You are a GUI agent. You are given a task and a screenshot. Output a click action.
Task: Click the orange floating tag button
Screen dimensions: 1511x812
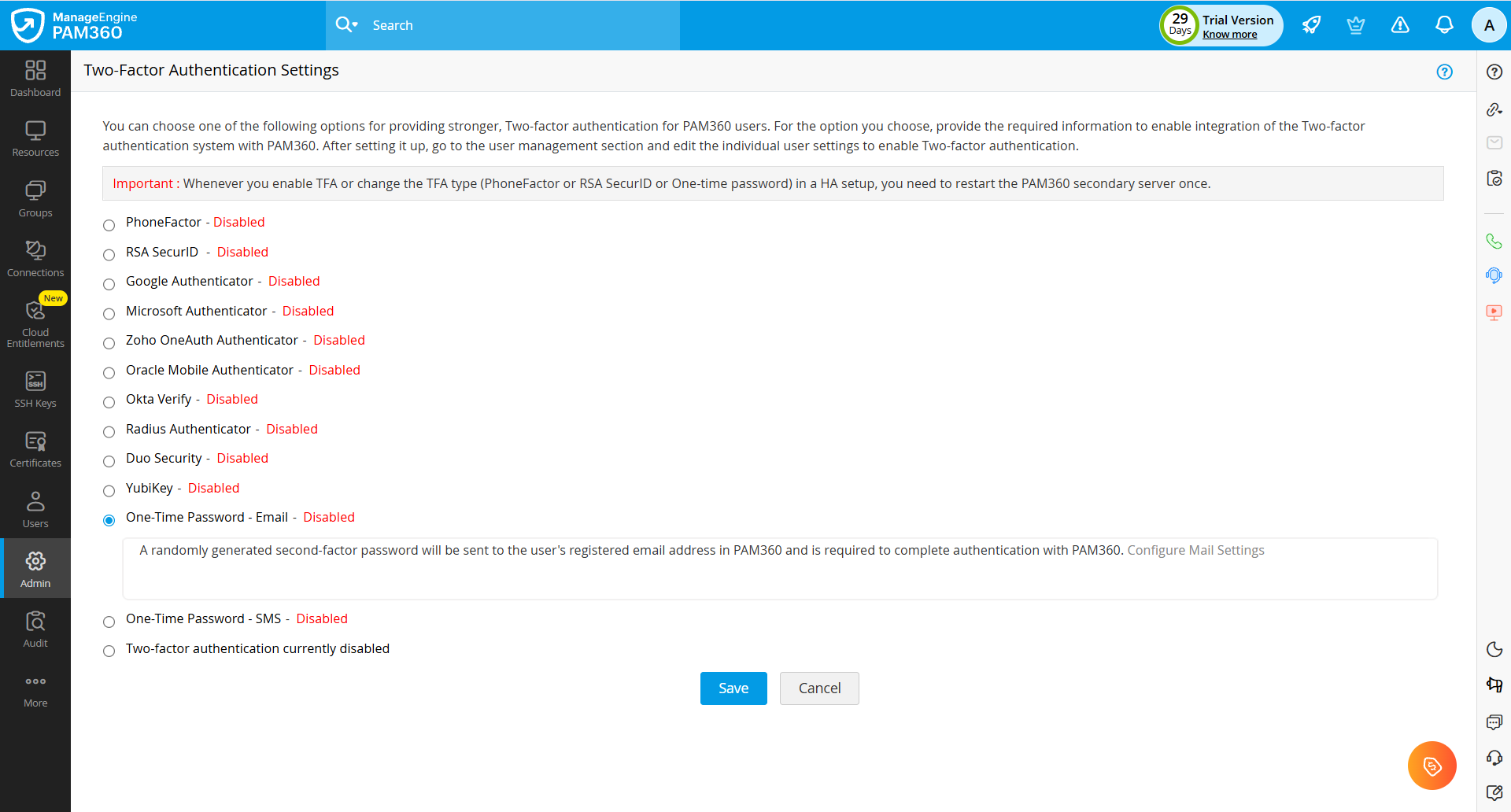click(1432, 766)
